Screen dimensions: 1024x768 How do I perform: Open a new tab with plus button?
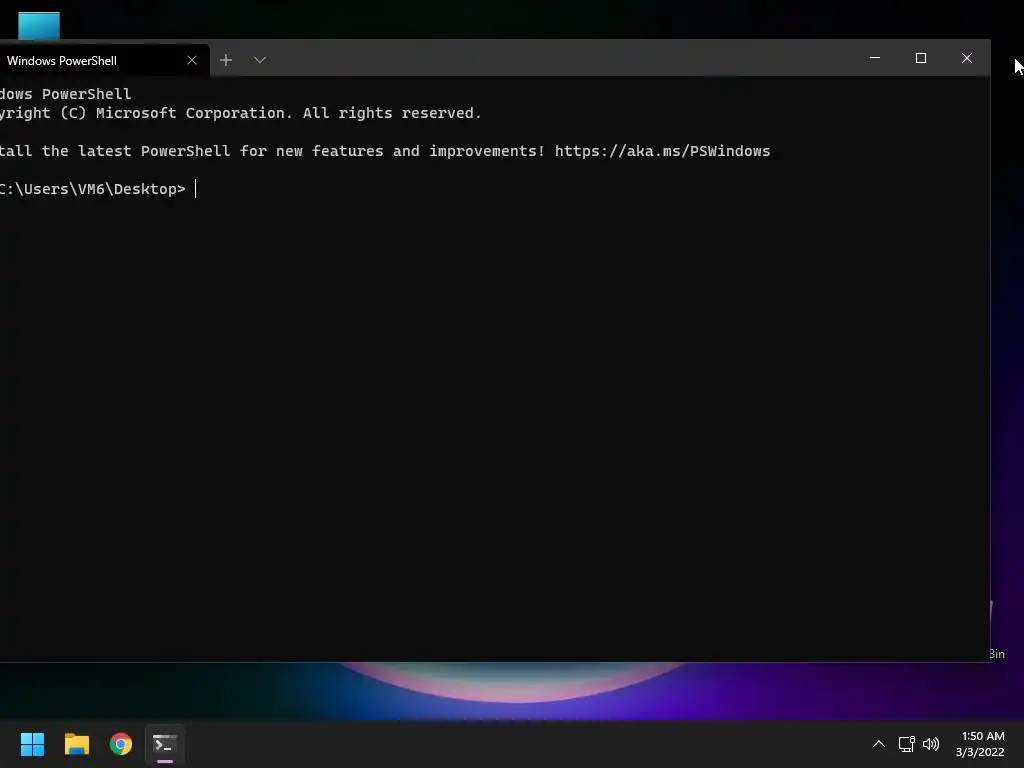[226, 60]
